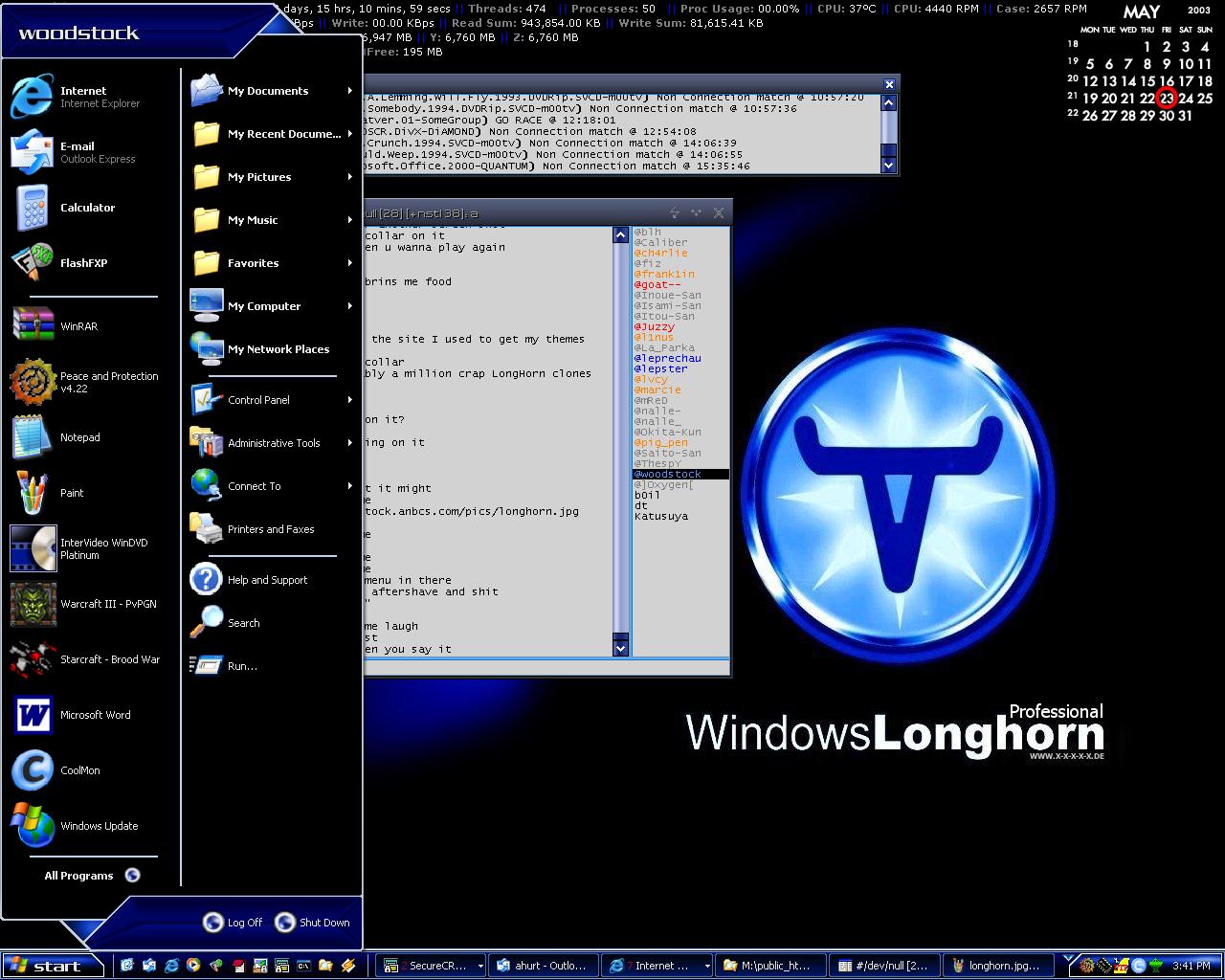Click the lightning bolt quick launch icon
Viewport: 1225px width, 980px height.
pos(347,966)
